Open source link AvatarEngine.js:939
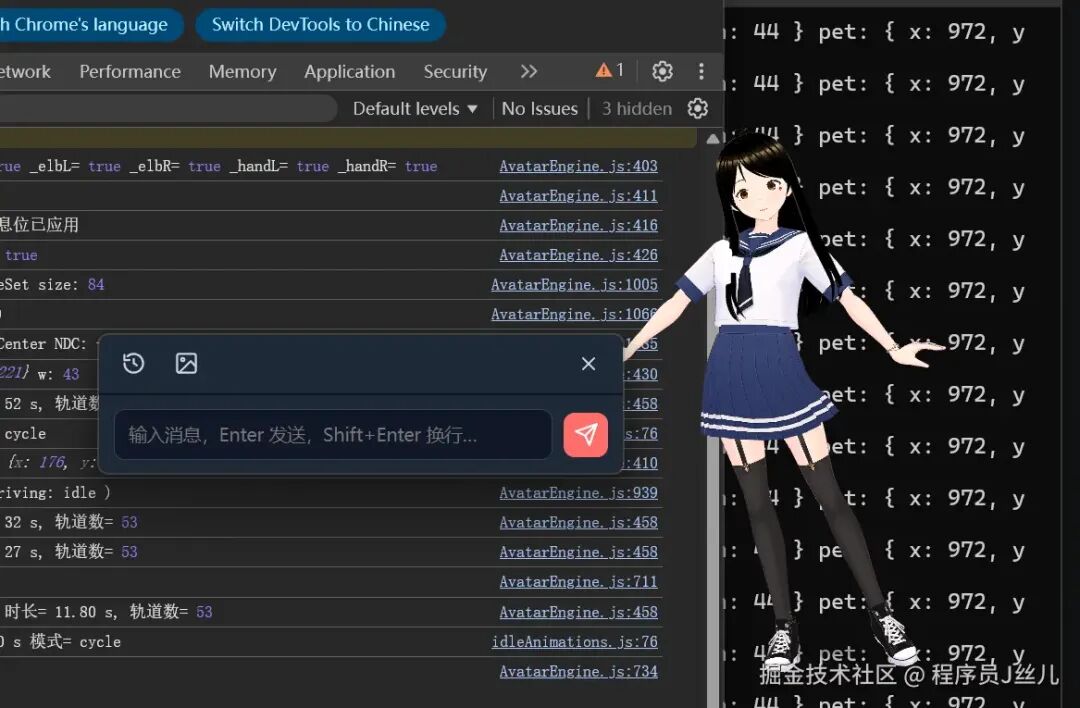 click(579, 492)
